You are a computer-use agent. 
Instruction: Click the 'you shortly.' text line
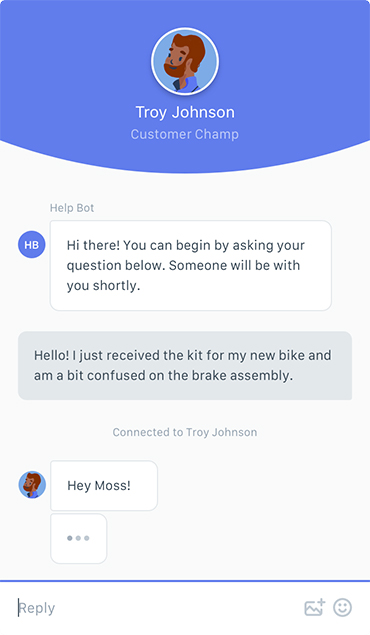click(103, 286)
